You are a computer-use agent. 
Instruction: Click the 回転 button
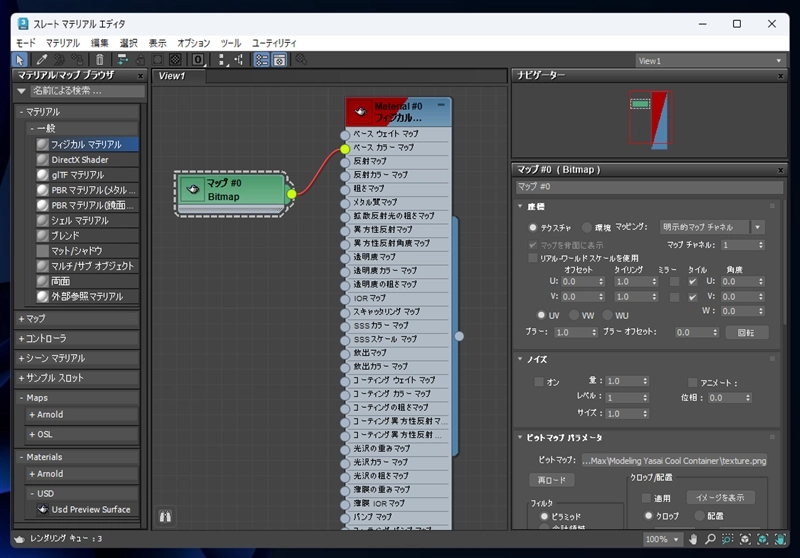pyautogui.click(x=746, y=333)
